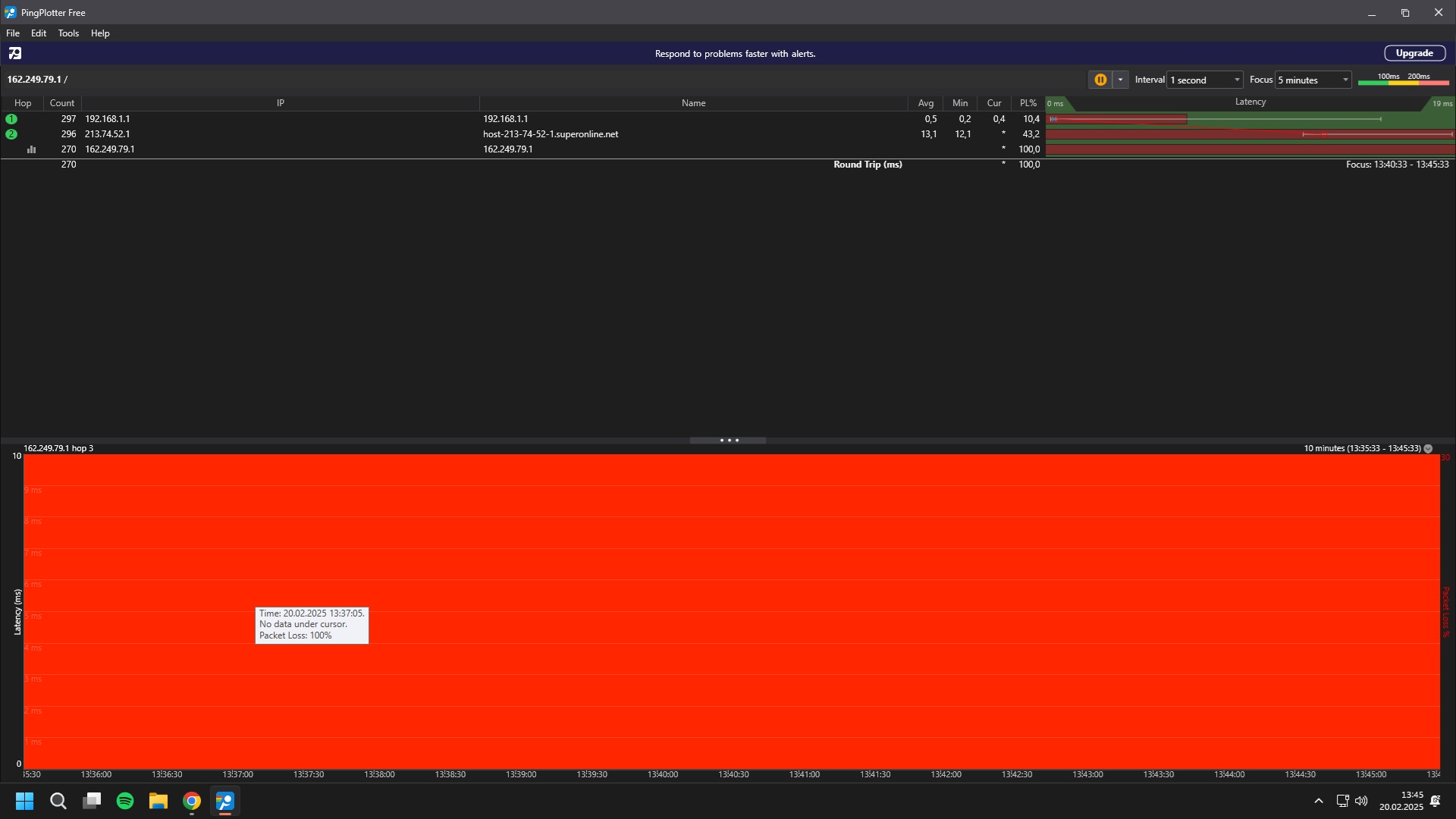Click the PingPlotter logo icon in the banner
Viewport: 1456px width, 819px height.
15,53
